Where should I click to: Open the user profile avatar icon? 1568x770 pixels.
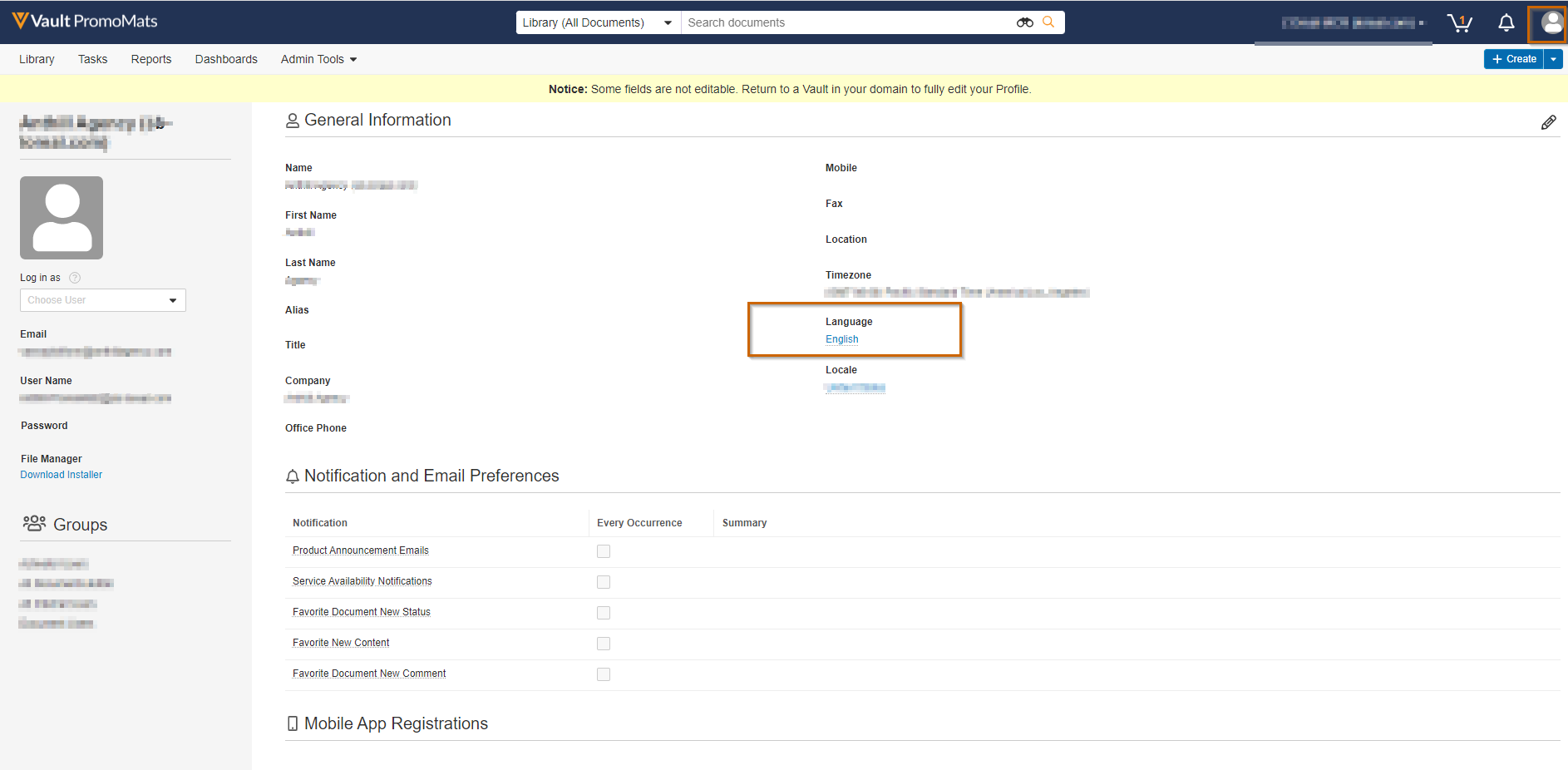pos(1551,22)
